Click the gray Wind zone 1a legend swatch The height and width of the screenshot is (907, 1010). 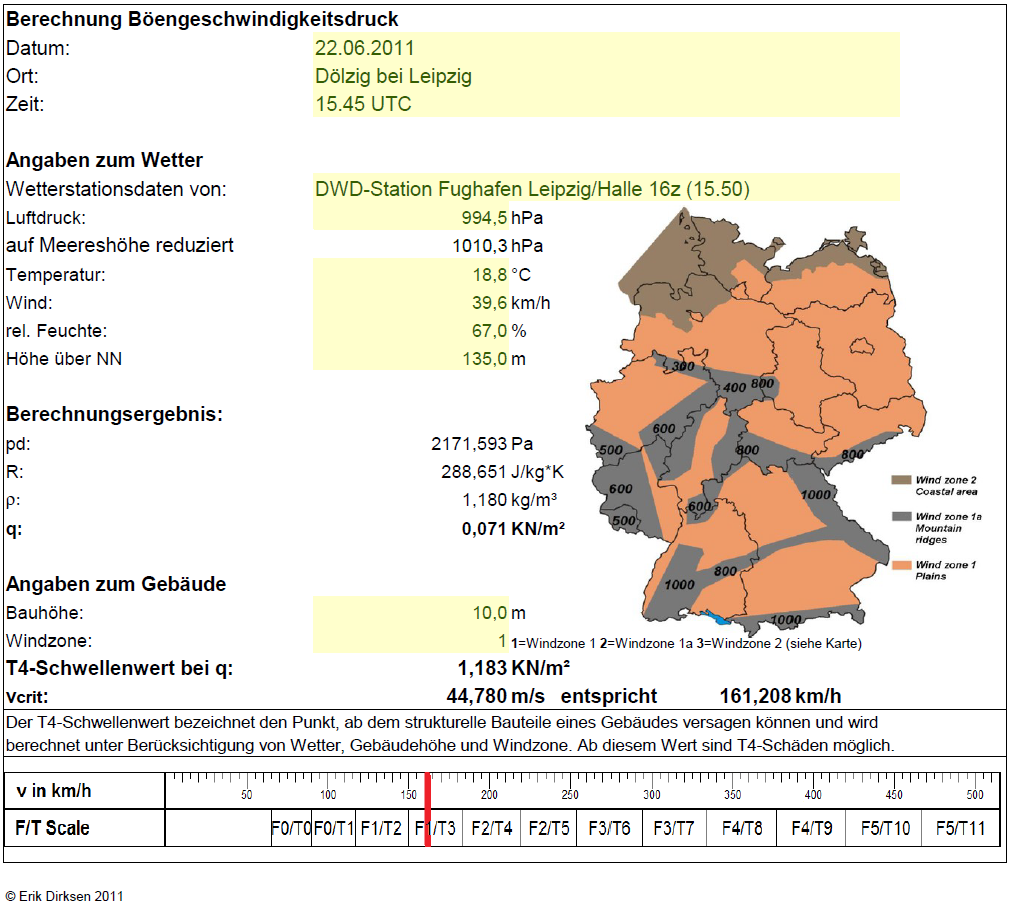pos(901,516)
